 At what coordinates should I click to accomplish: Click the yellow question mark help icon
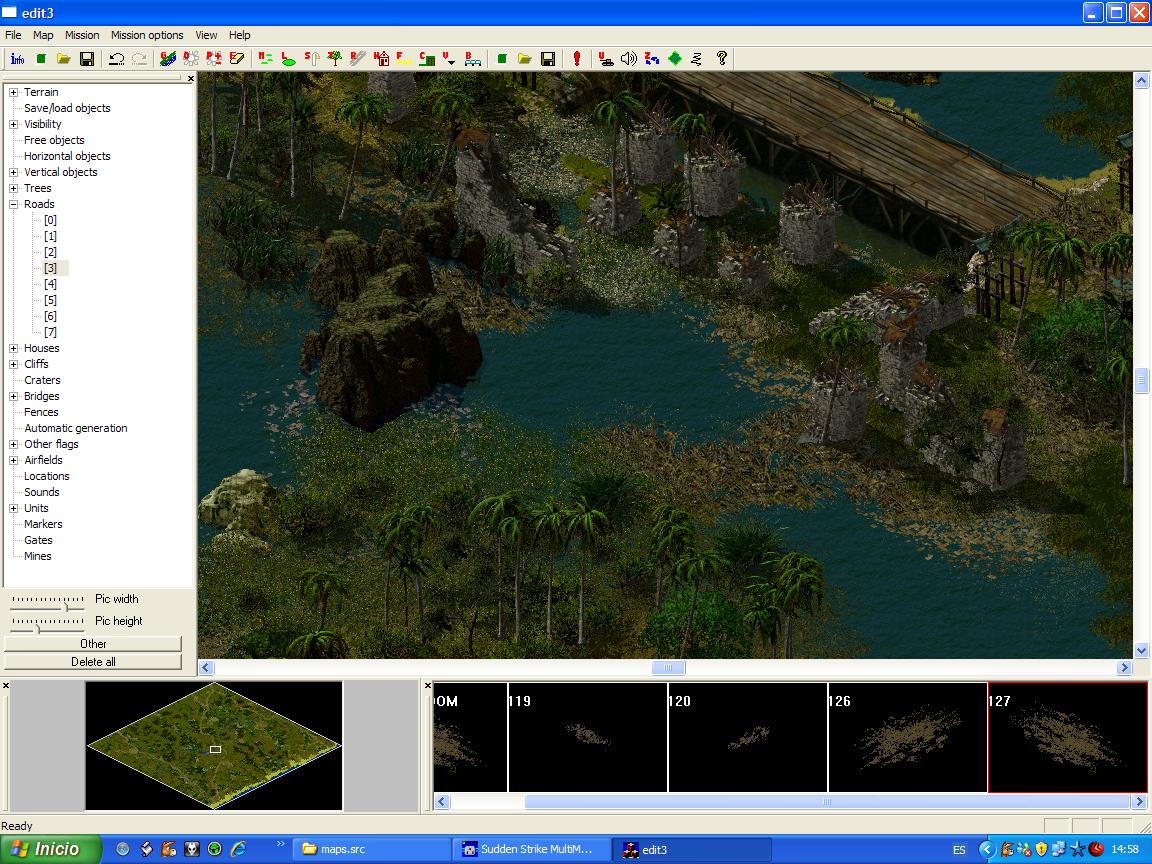(721, 59)
